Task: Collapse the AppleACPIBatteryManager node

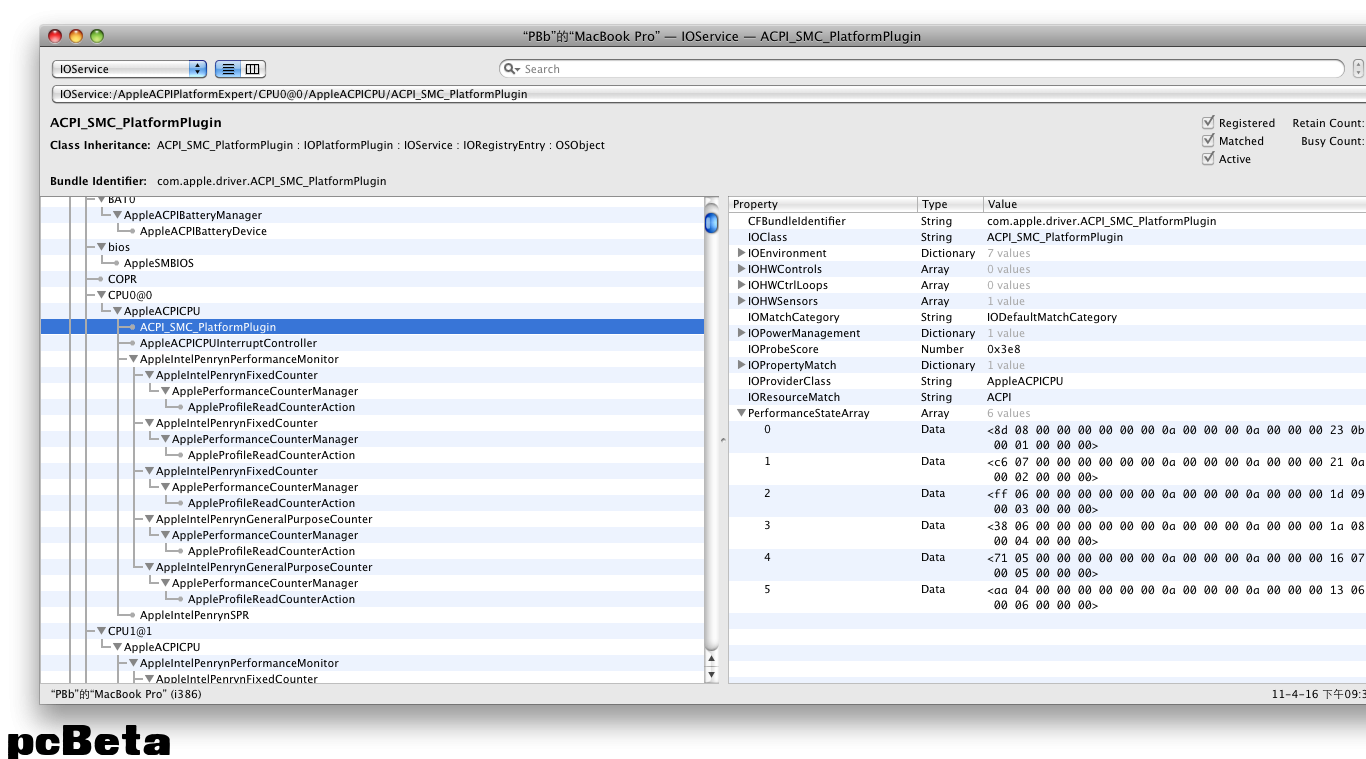Action: (117, 215)
